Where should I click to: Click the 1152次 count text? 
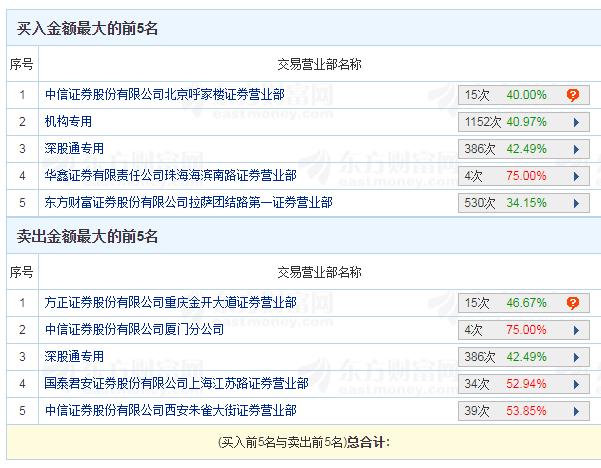483,122
